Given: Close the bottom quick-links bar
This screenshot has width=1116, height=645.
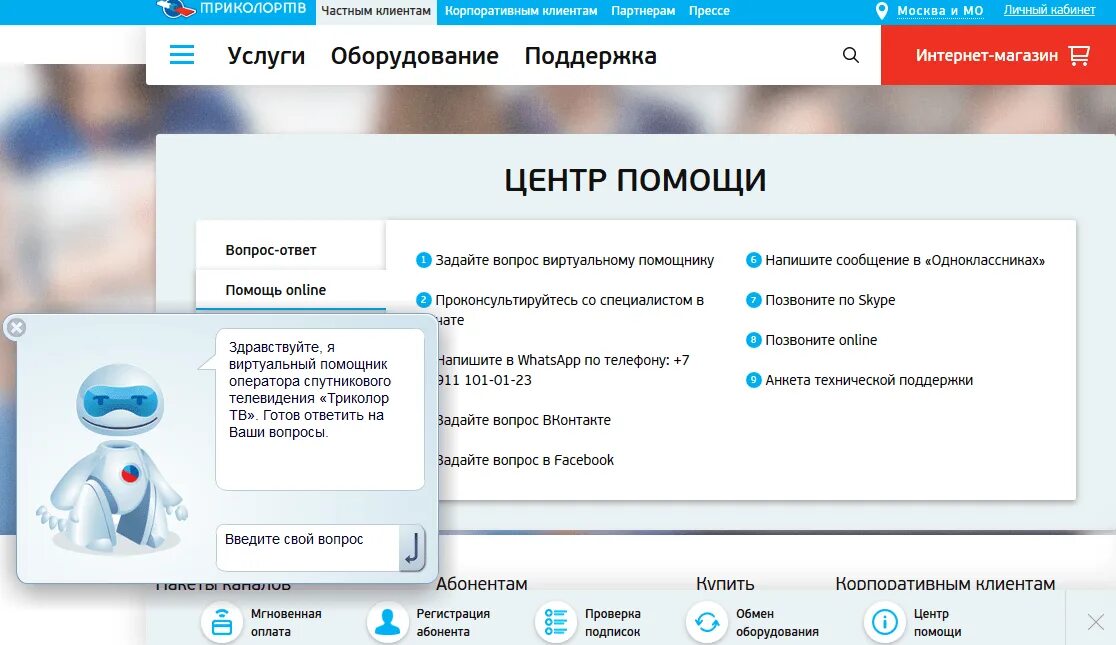Looking at the screenshot, I should point(1096,622).
